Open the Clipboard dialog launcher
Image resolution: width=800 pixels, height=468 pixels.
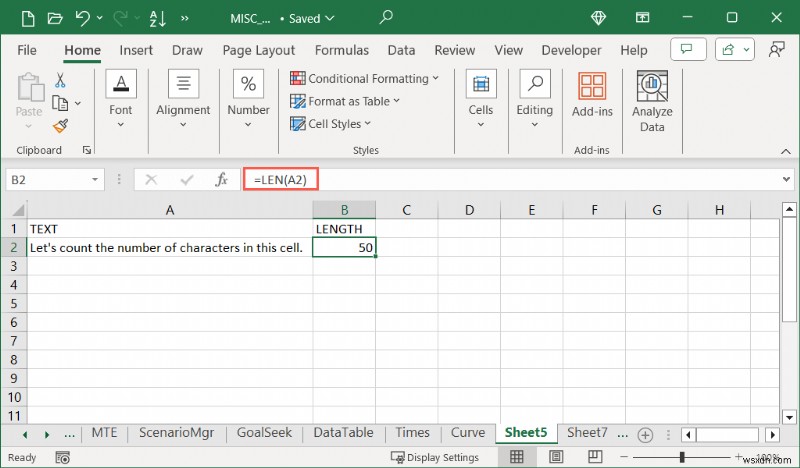click(x=87, y=150)
